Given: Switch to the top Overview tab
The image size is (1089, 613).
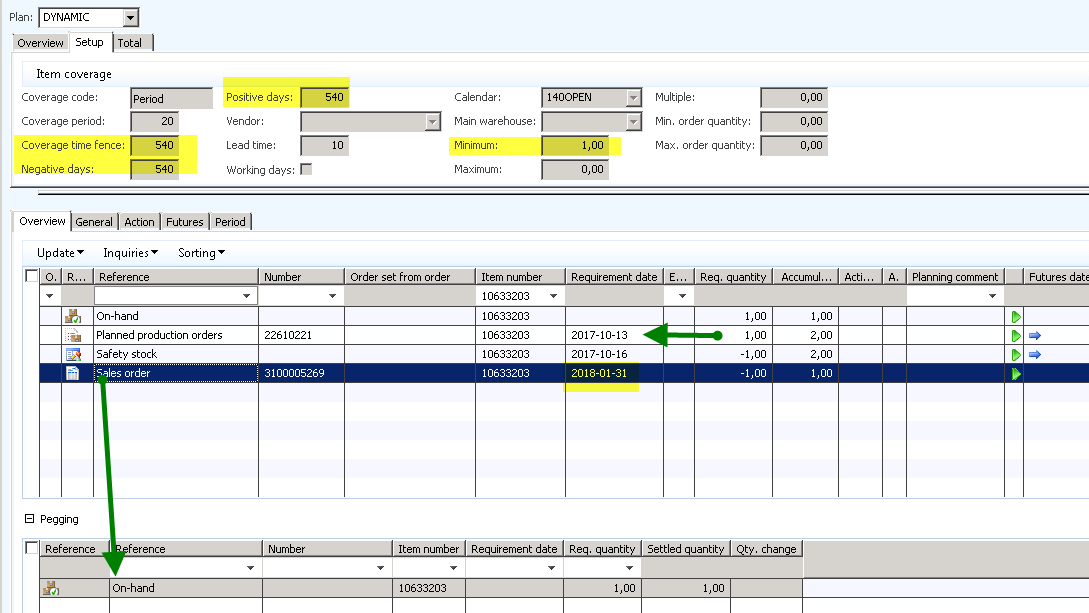Looking at the screenshot, I should click(40, 43).
